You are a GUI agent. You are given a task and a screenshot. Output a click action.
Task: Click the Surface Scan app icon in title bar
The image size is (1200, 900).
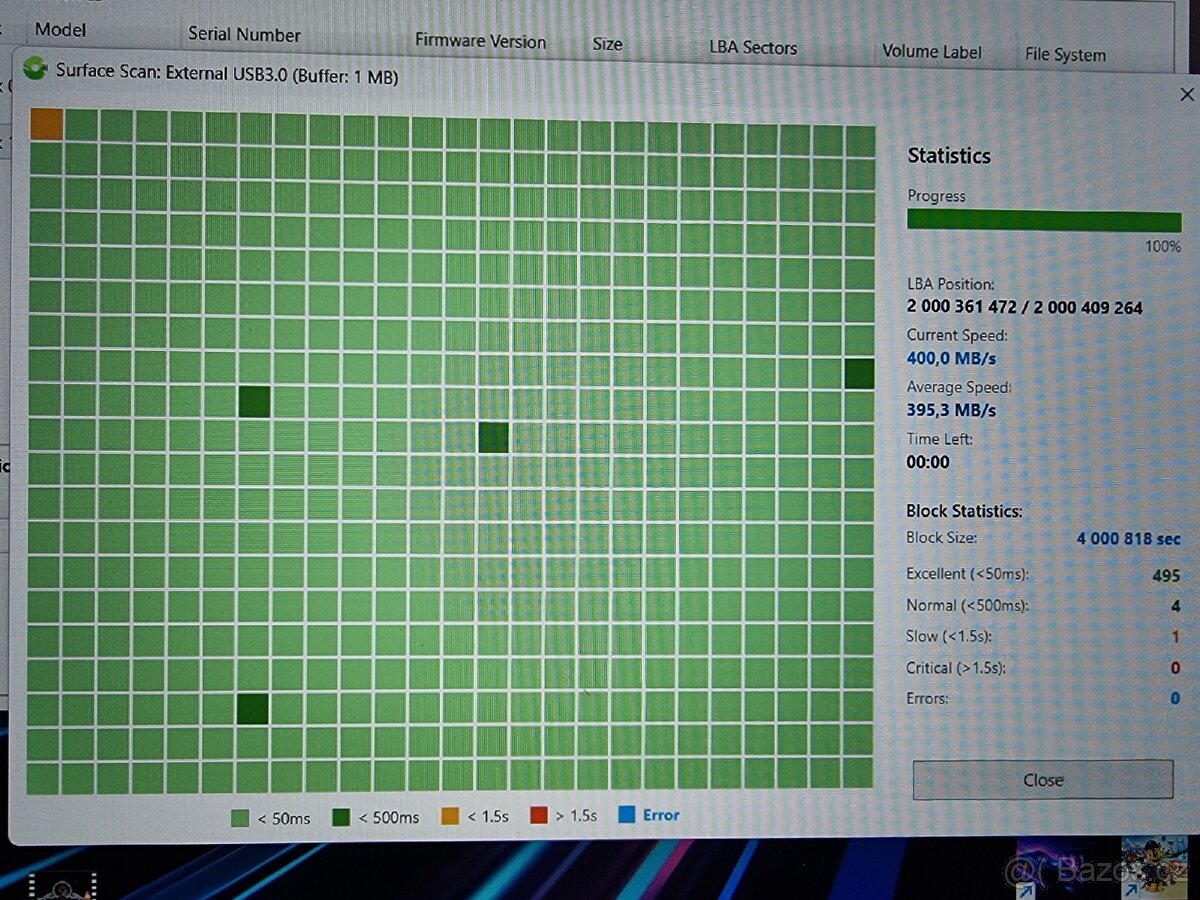[x=35, y=68]
